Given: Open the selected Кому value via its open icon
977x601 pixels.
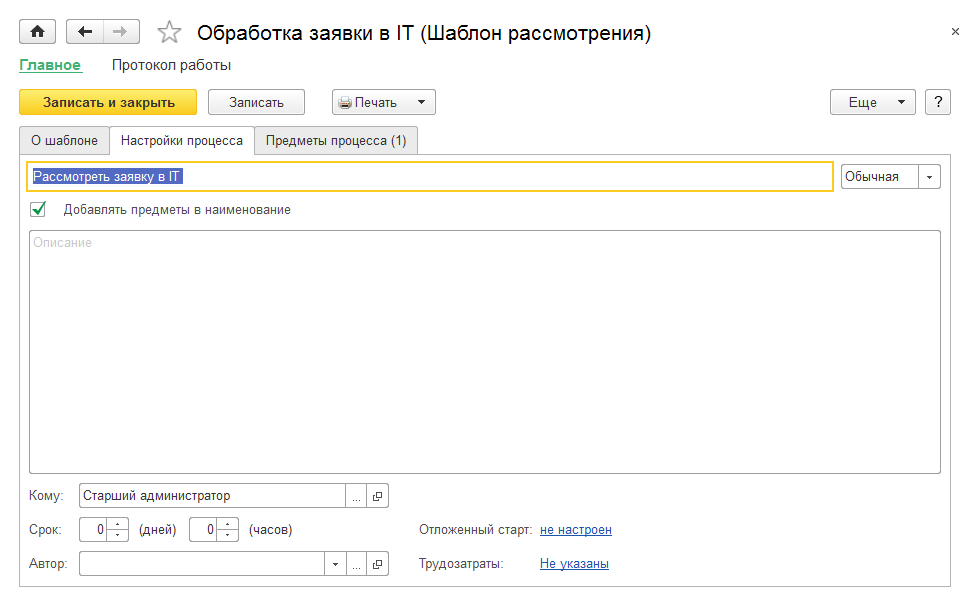Looking at the screenshot, I should click(x=377, y=496).
